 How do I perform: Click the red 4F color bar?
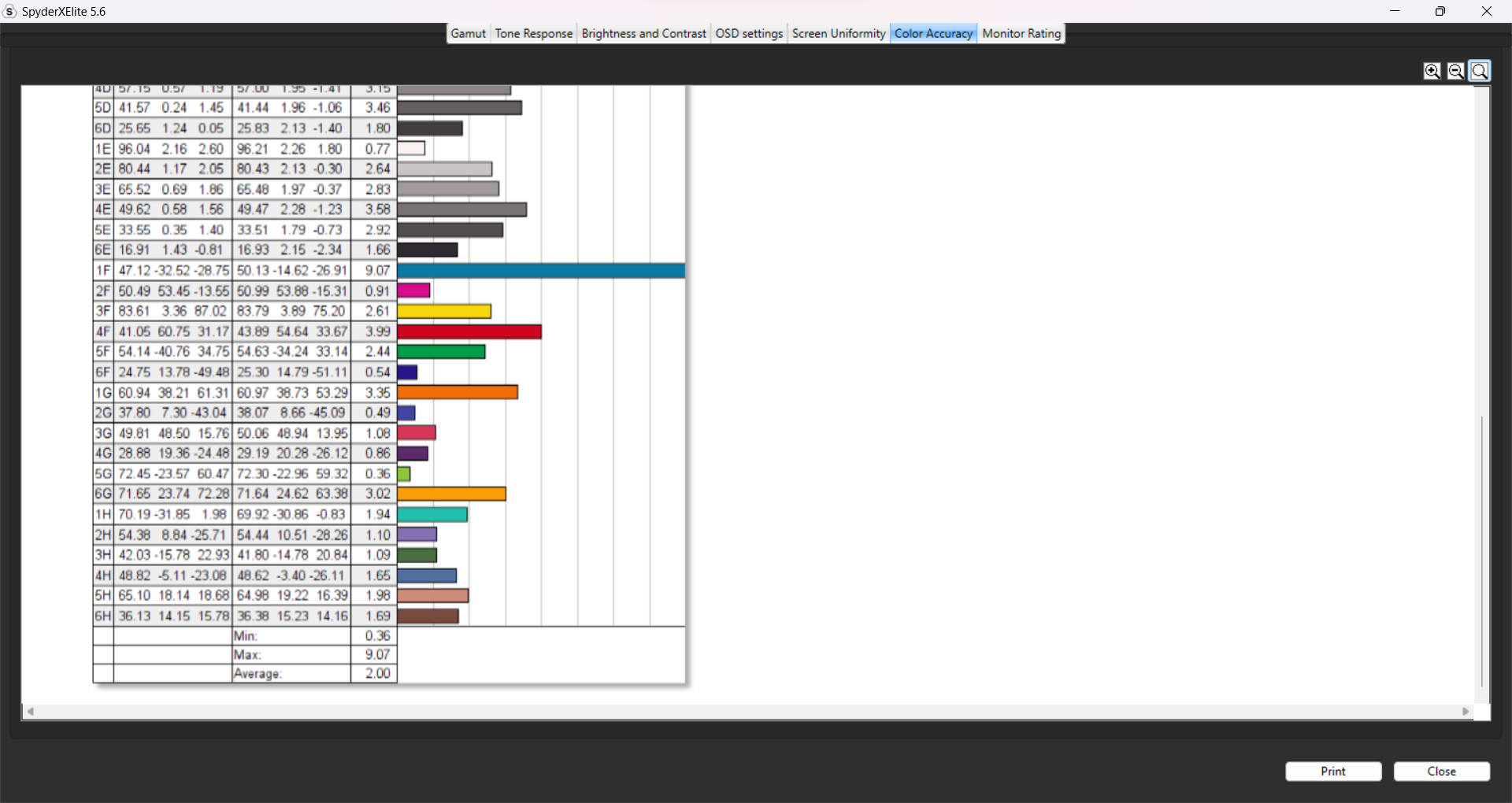click(x=469, y=332)
